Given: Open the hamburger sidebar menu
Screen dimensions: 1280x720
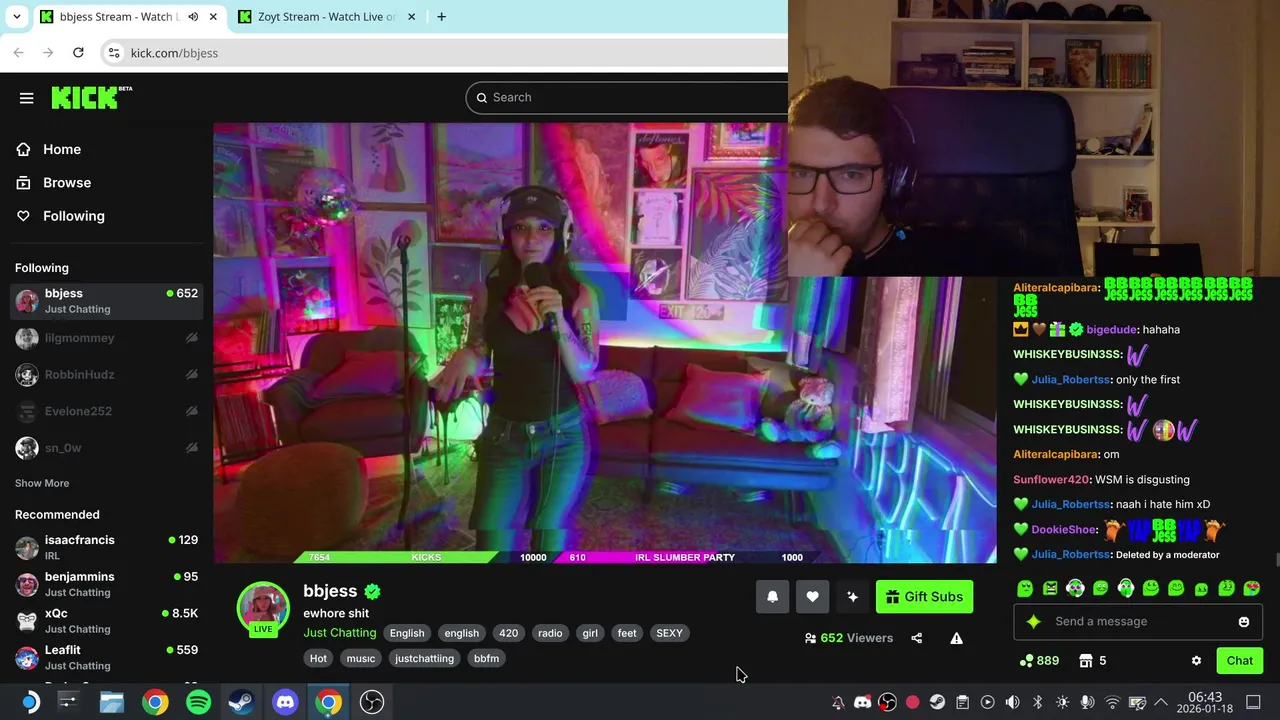Looking at the screenshot, I should click(27, 98).
